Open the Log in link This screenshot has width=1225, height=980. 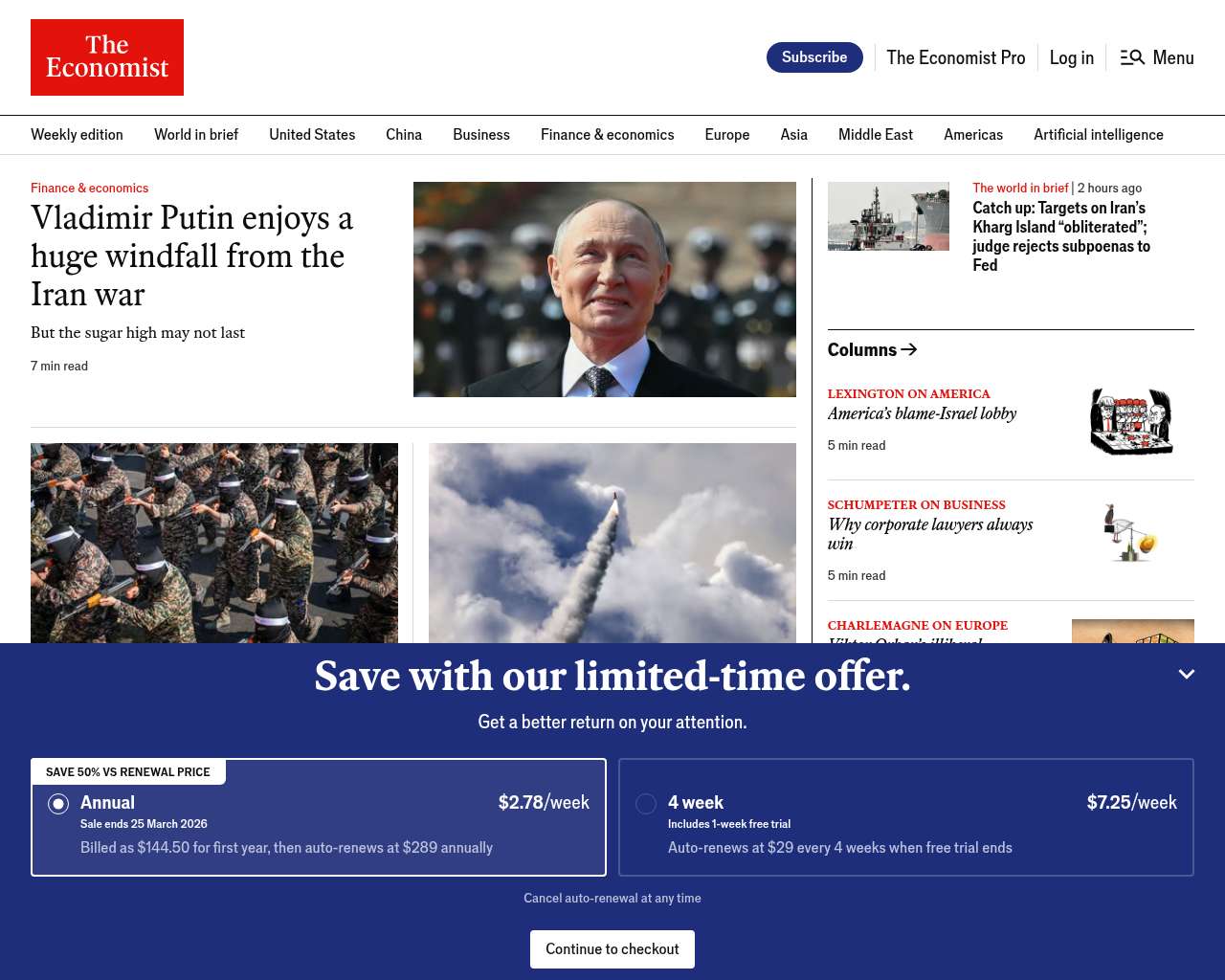[x=1071, y=57]
